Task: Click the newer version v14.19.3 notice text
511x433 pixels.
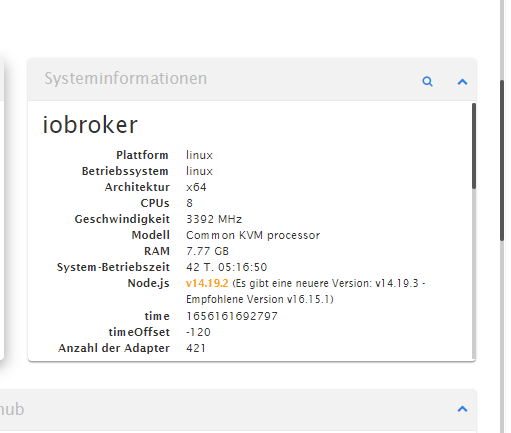Action: click(x=329, y=283)
